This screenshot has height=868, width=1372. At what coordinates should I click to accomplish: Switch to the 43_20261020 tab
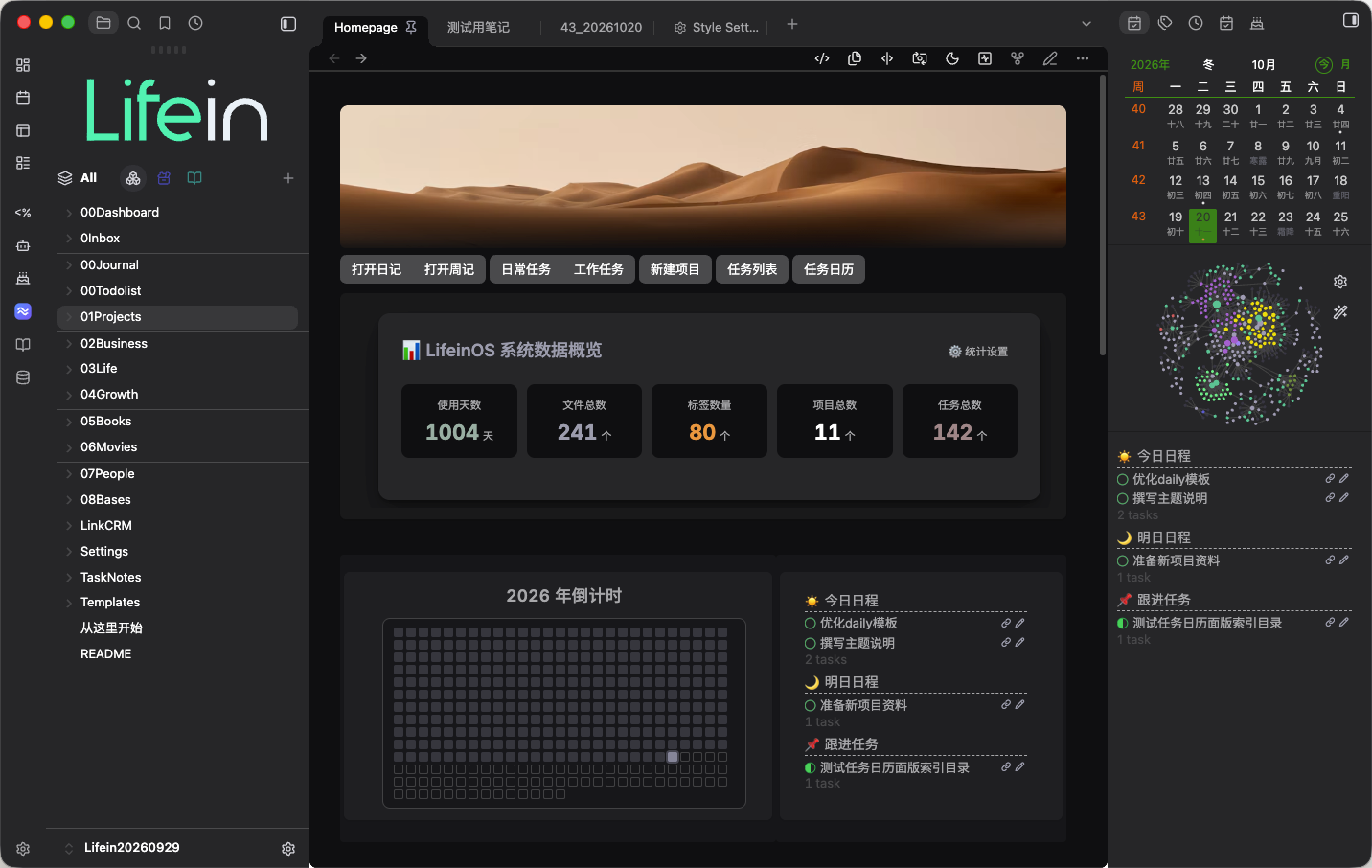[601, 28]
